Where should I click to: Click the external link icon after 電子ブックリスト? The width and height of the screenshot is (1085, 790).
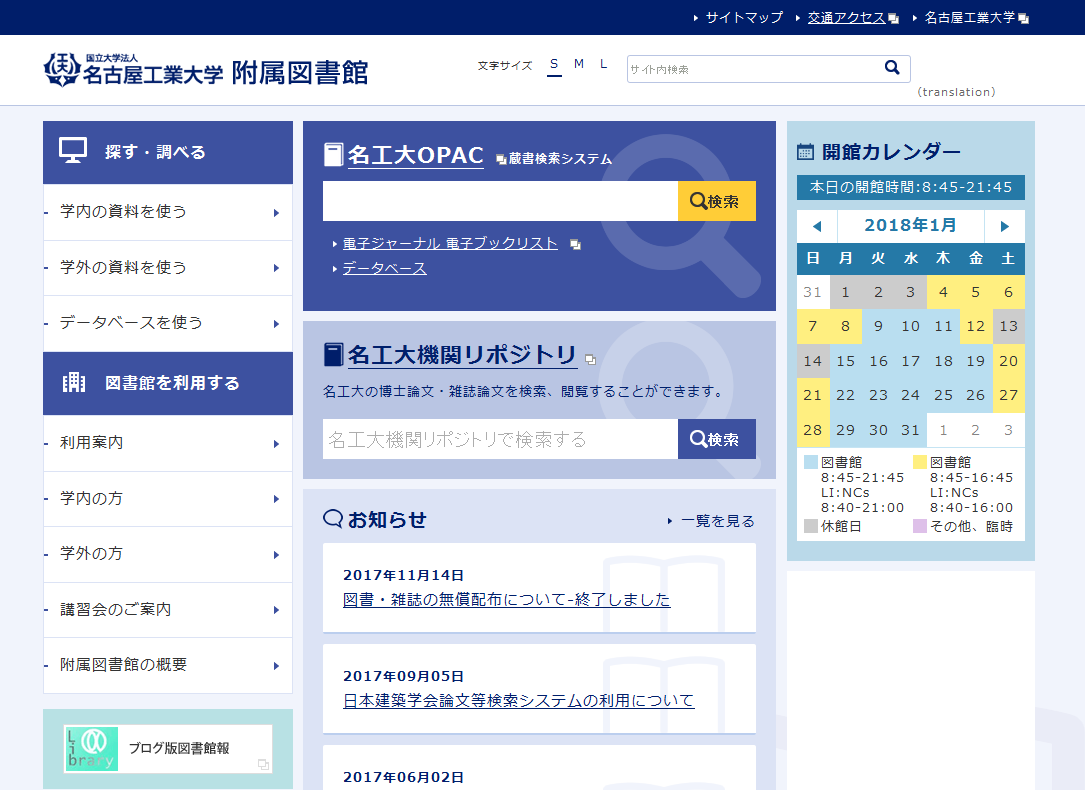pyautogui.click(x=575, y=244)
